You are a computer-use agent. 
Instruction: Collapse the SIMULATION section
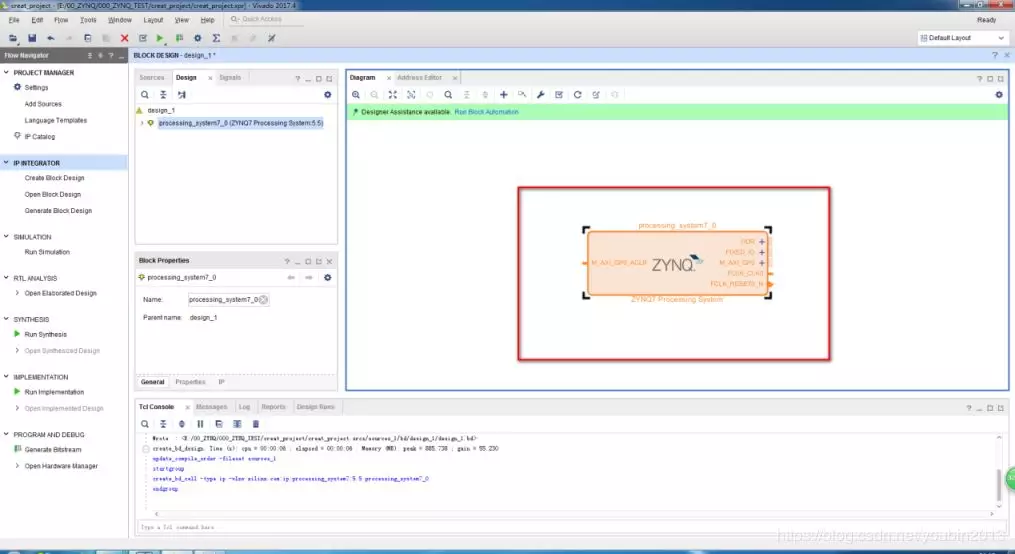6,237
